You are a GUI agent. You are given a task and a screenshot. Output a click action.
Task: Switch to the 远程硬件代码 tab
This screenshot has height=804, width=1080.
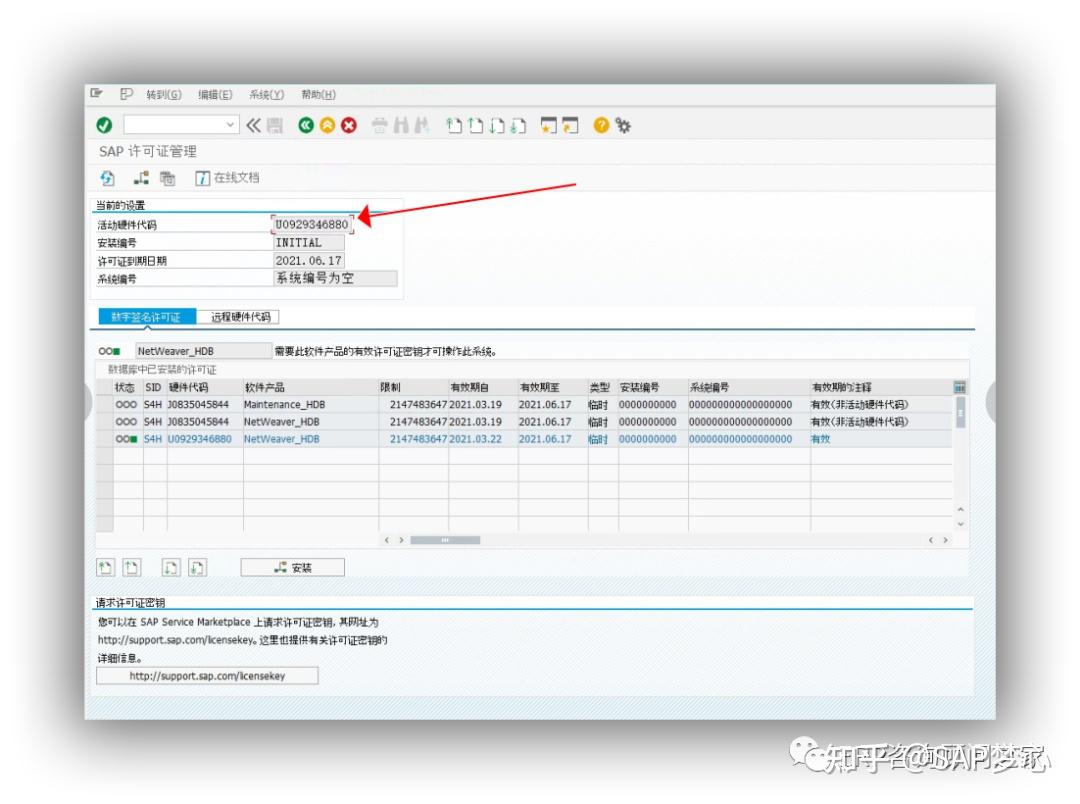click(x=240, y=316)
